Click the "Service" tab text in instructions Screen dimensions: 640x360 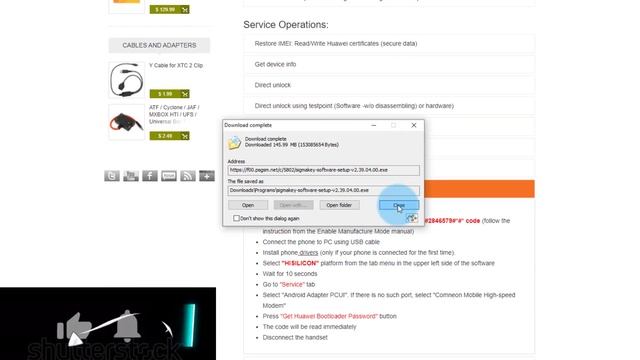[x=292, y=284]
